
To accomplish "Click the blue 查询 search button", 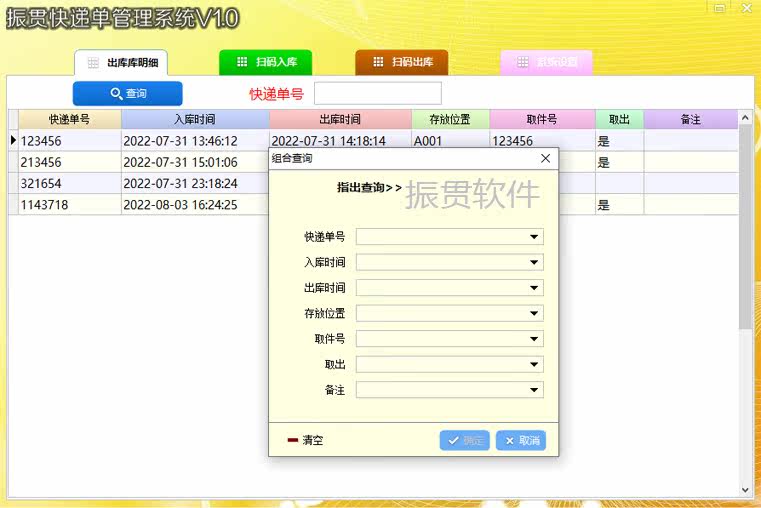I will (x=128, y=93).
